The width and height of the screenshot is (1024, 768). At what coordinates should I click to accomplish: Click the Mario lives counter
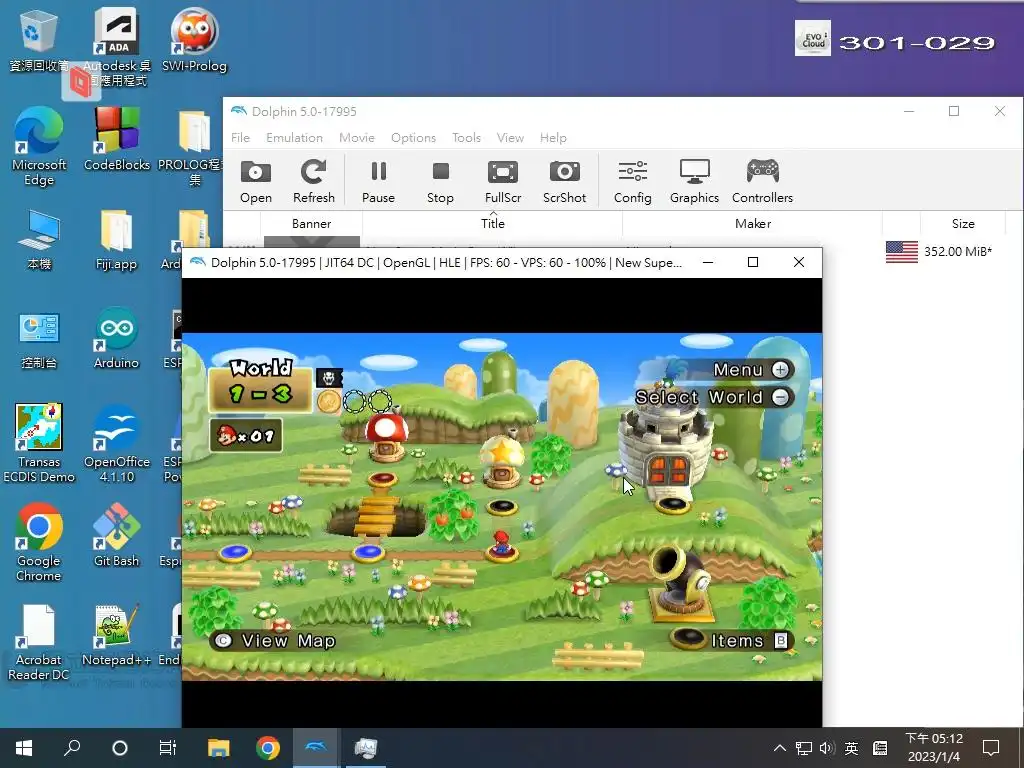coord(246,436)
